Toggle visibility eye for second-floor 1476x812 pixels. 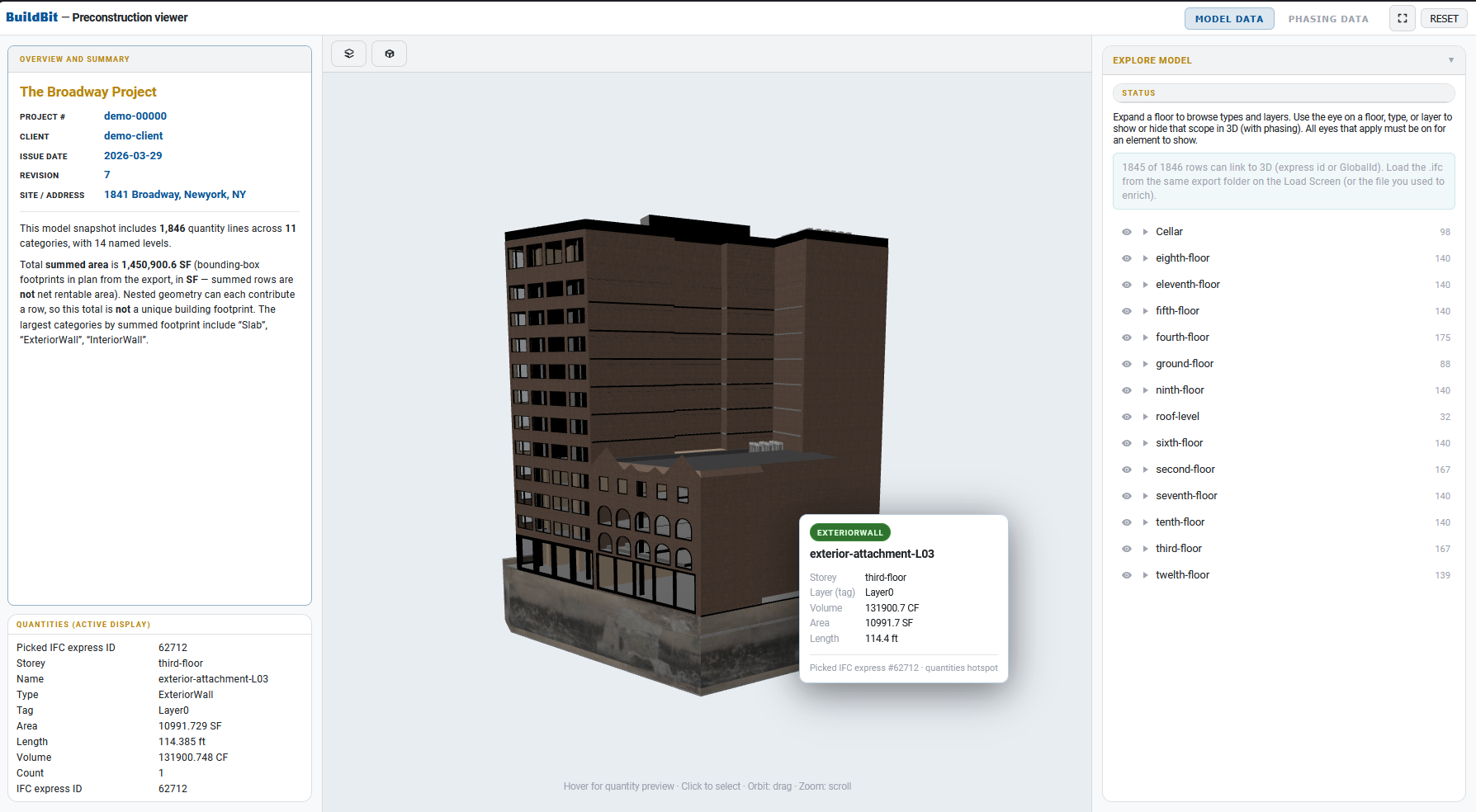(1126, 470)
